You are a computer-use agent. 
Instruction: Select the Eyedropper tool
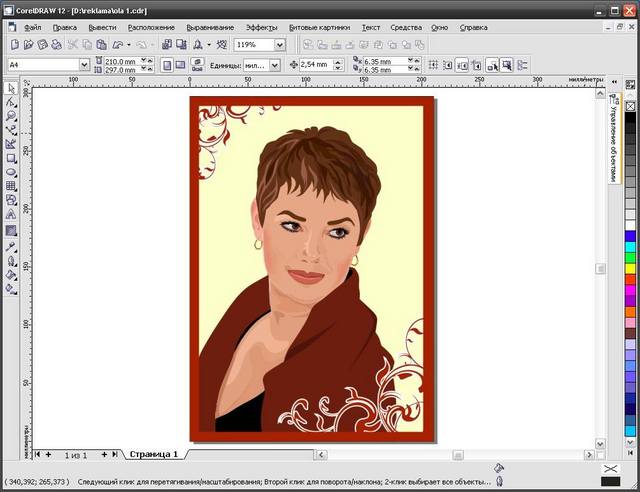pyautogui.click(x=11, y=247)
